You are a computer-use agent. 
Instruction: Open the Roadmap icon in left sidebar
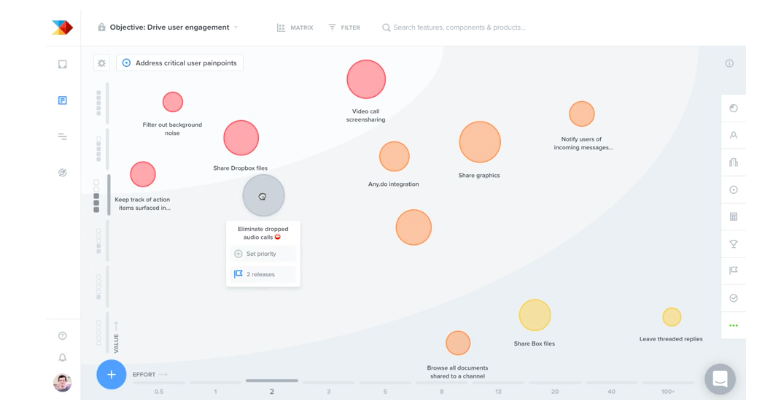[x=62, y=136]
